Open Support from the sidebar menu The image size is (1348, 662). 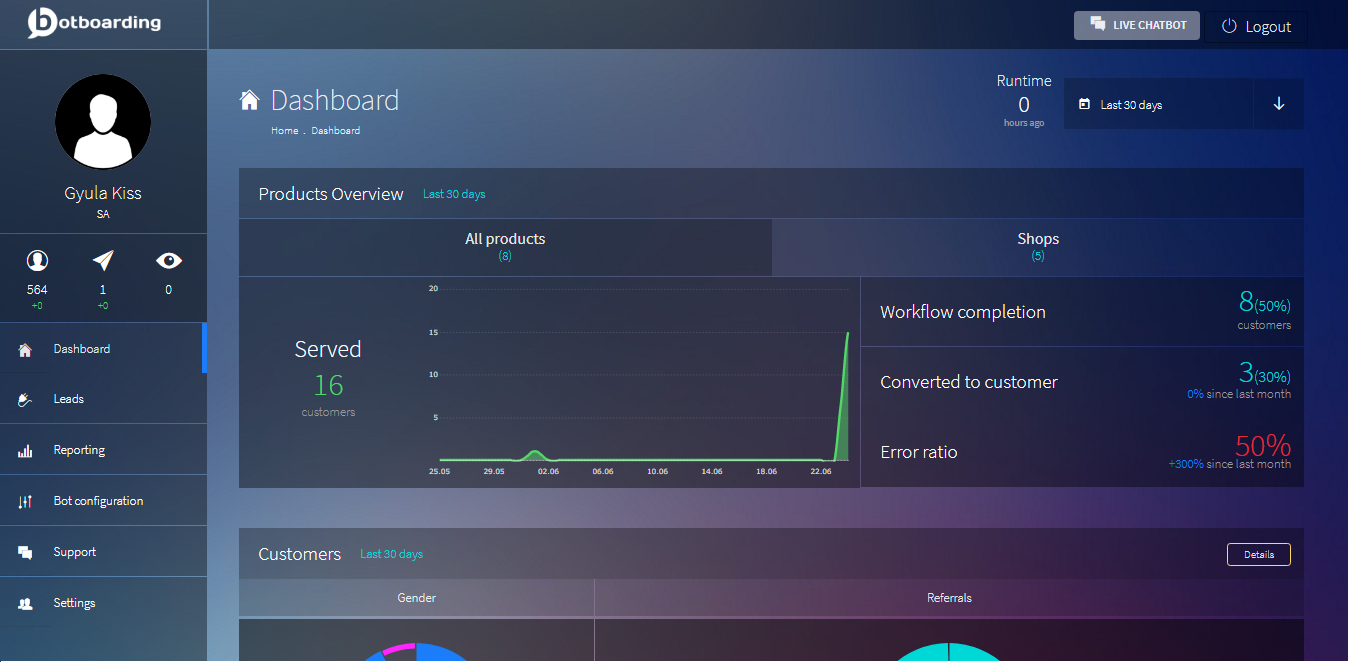(x=103, y=552)
